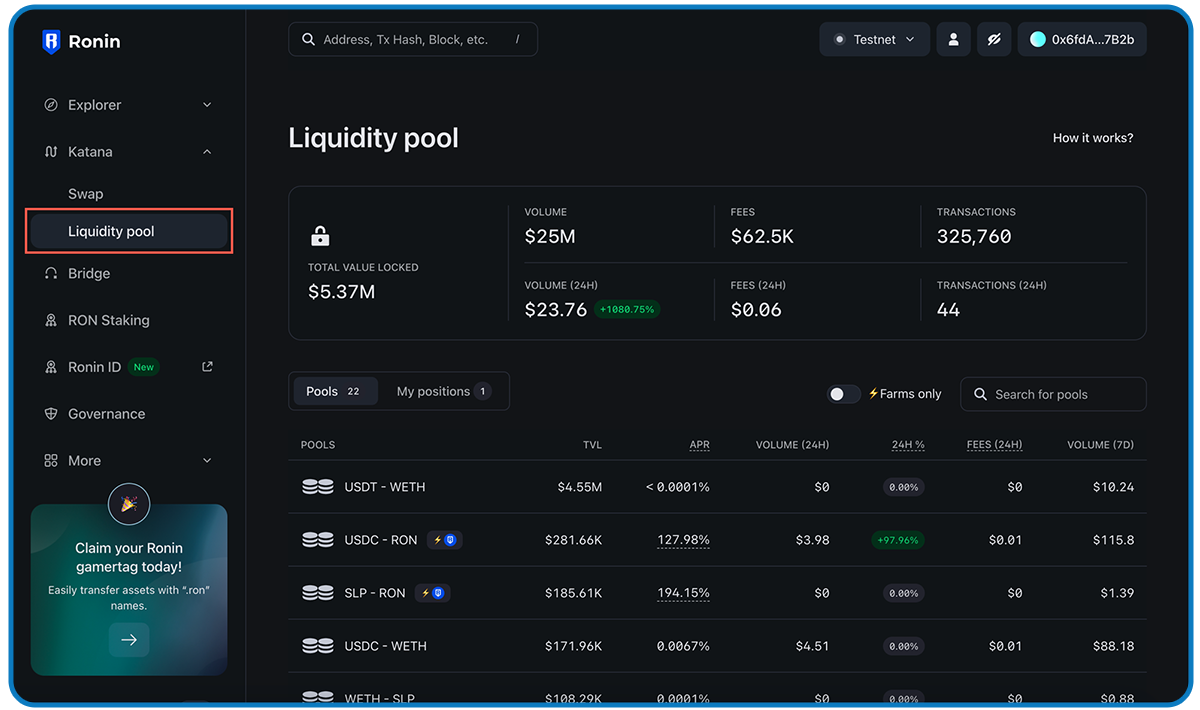Click the wallet avatar circle
The image size is (1200, 710).
pos(1038,40)
